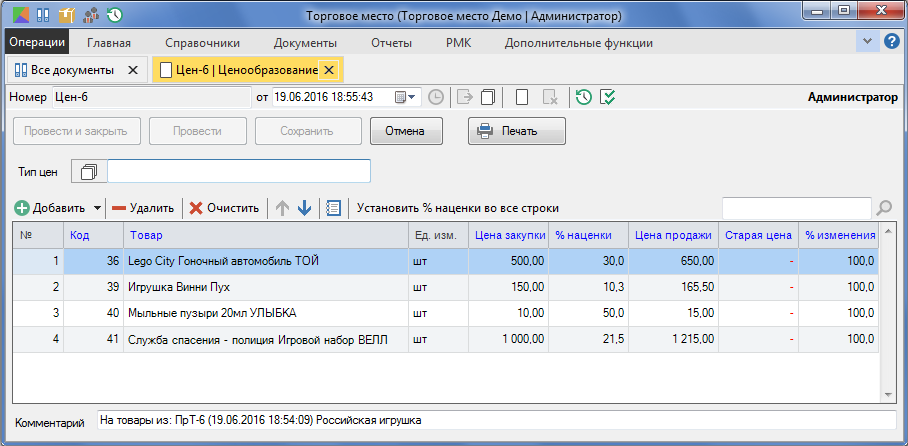The height and width of the screenshot is (446, 908).
Task: Click gray clock icon beside date field
Action: click(436, 97)
